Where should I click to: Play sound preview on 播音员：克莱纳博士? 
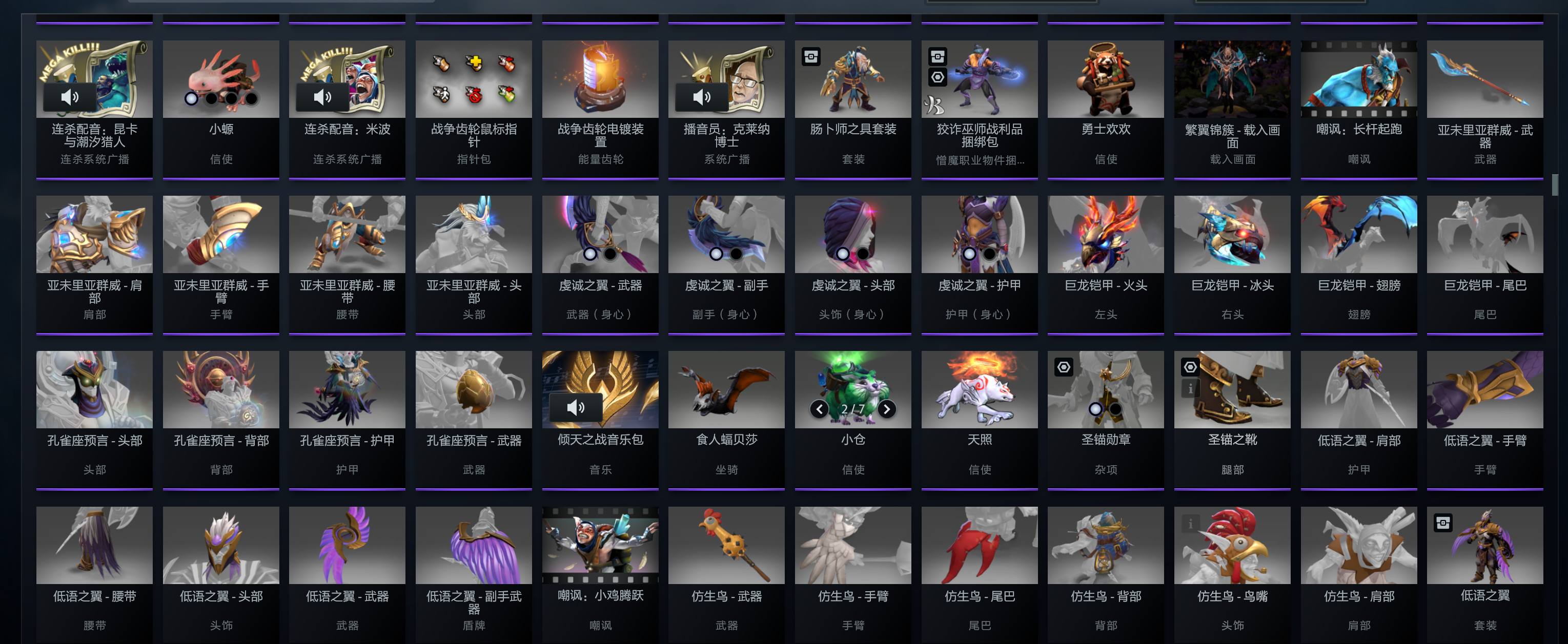click(x=702, y=97)
